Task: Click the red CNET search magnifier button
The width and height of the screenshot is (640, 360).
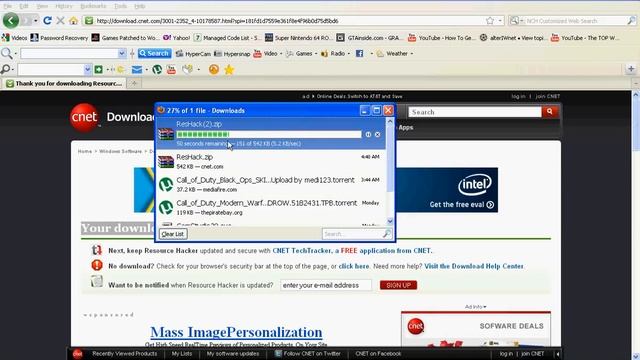Action: tap(549, 111)
